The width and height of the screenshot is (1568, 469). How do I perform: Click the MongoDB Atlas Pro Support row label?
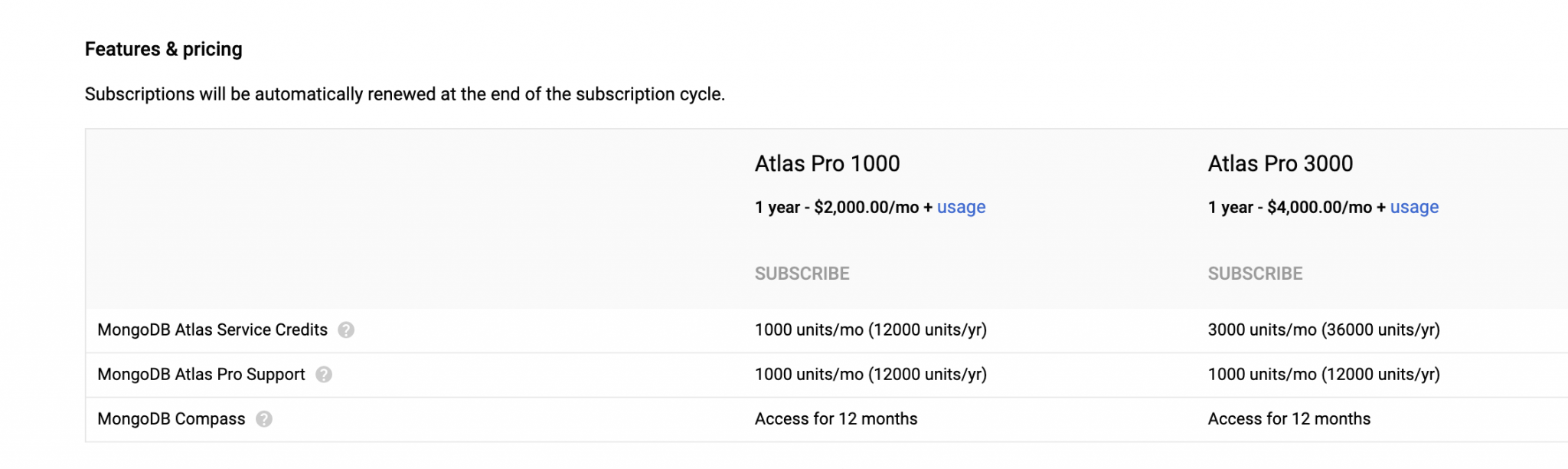[201, 374]
